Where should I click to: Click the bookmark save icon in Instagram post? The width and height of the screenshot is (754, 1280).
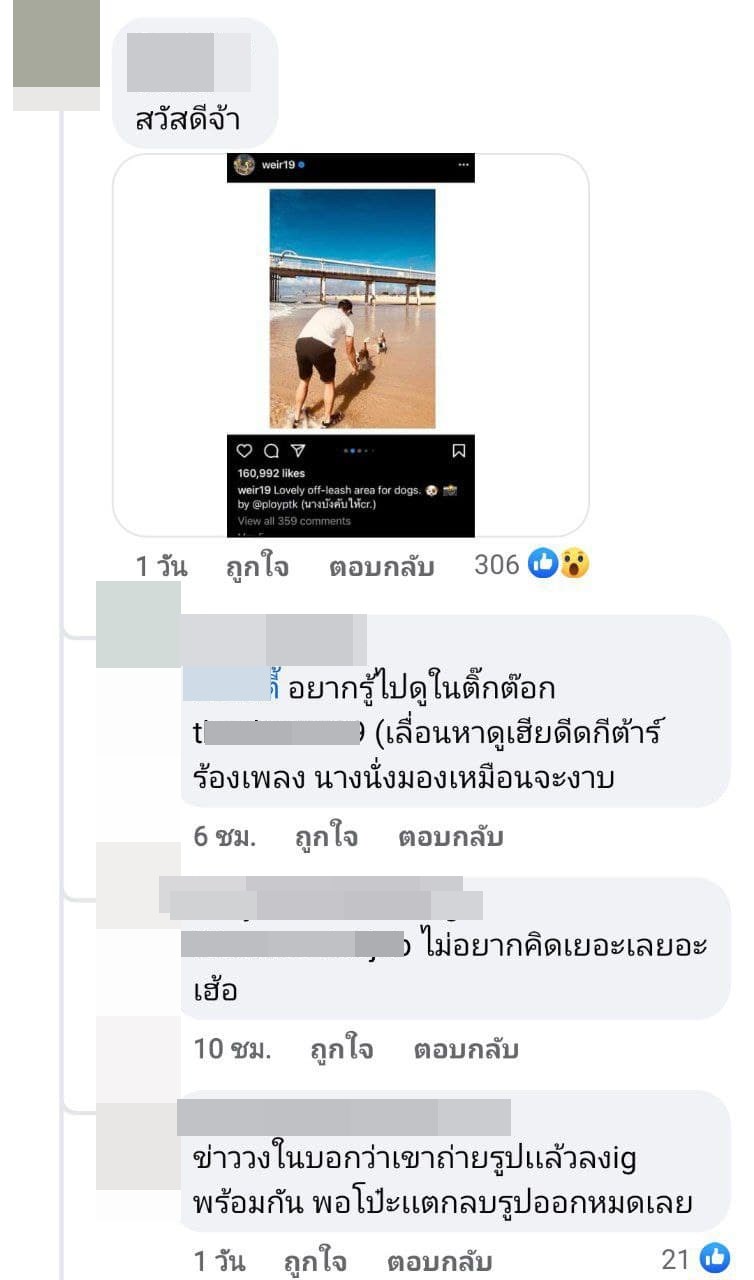coord(458,451)
